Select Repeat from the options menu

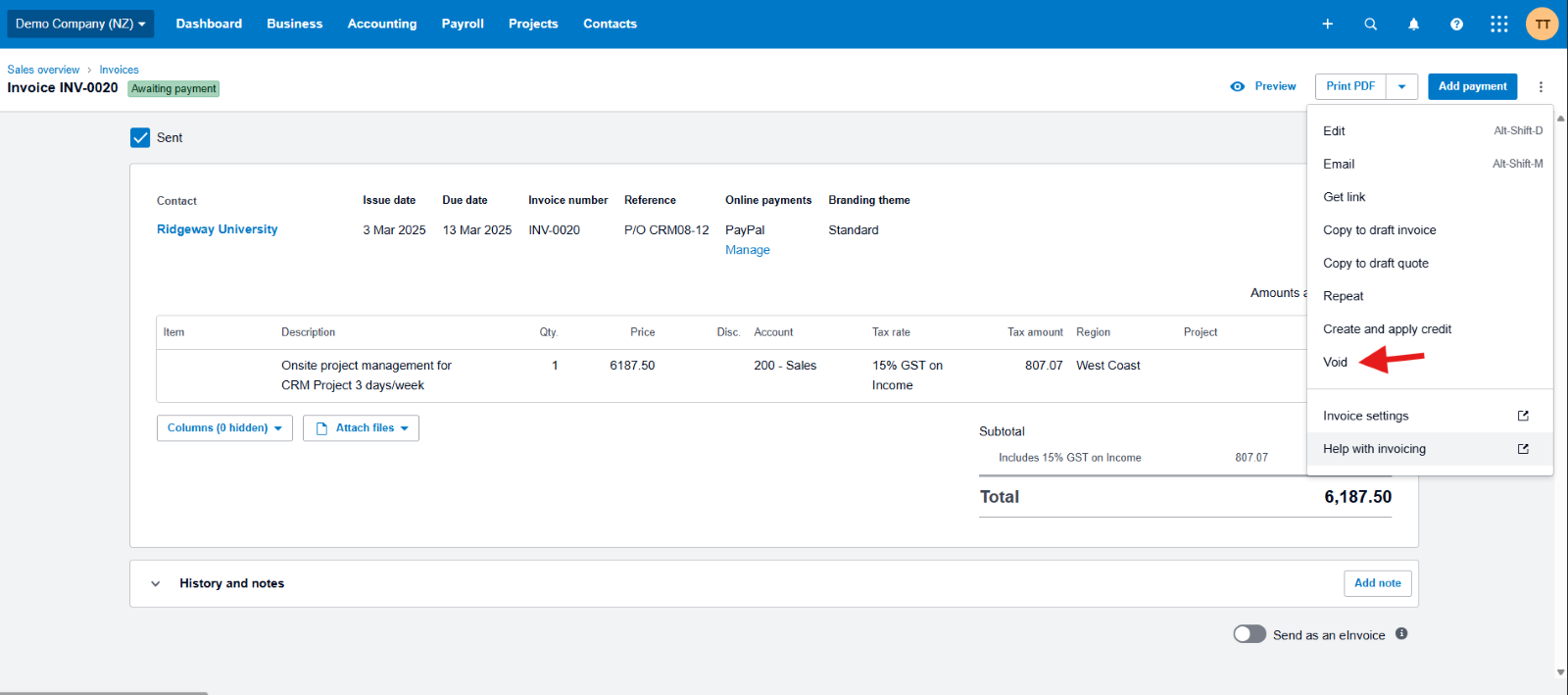[x=1430, y=296]
